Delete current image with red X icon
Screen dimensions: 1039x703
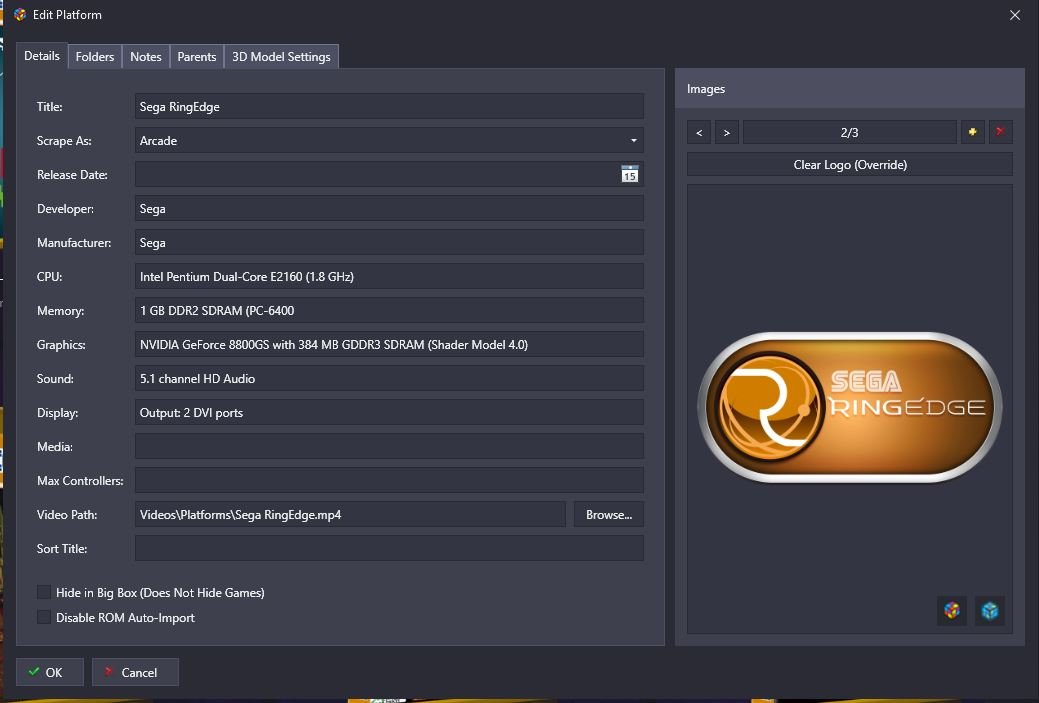tap(1001, 132)
